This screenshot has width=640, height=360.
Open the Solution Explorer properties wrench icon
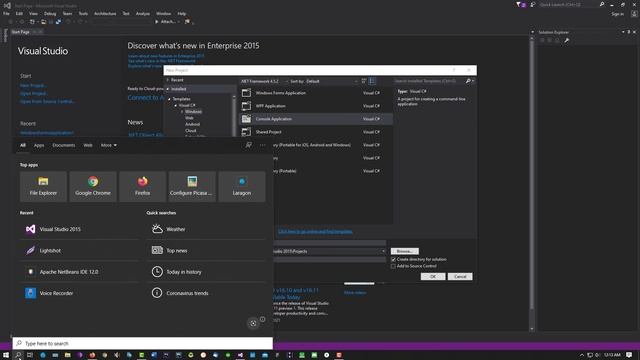click(x=567, y=40)
